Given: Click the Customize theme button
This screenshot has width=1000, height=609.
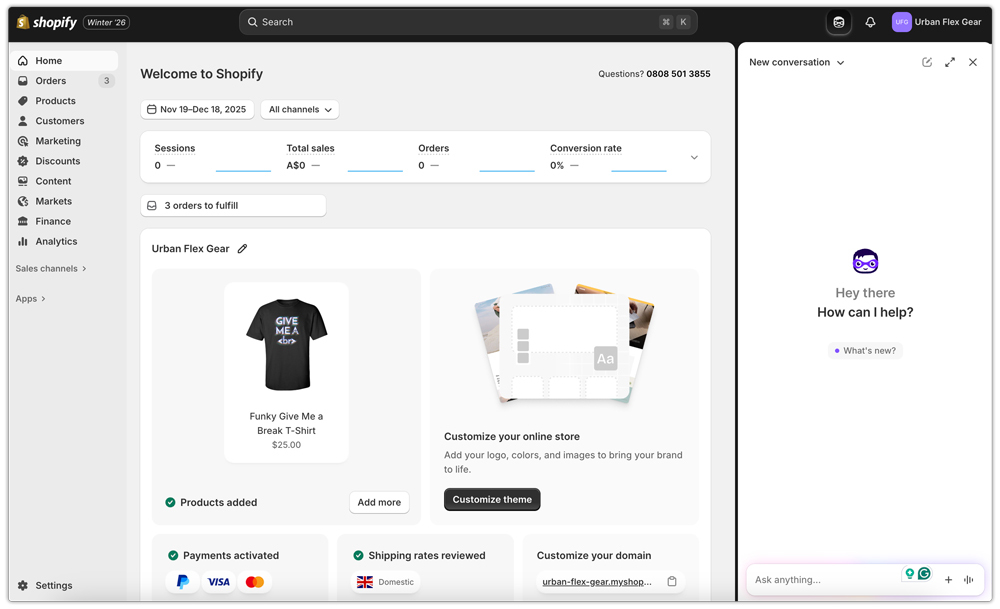Looking at the screenshot, I should pyautogui.click(x=492, y=499).
